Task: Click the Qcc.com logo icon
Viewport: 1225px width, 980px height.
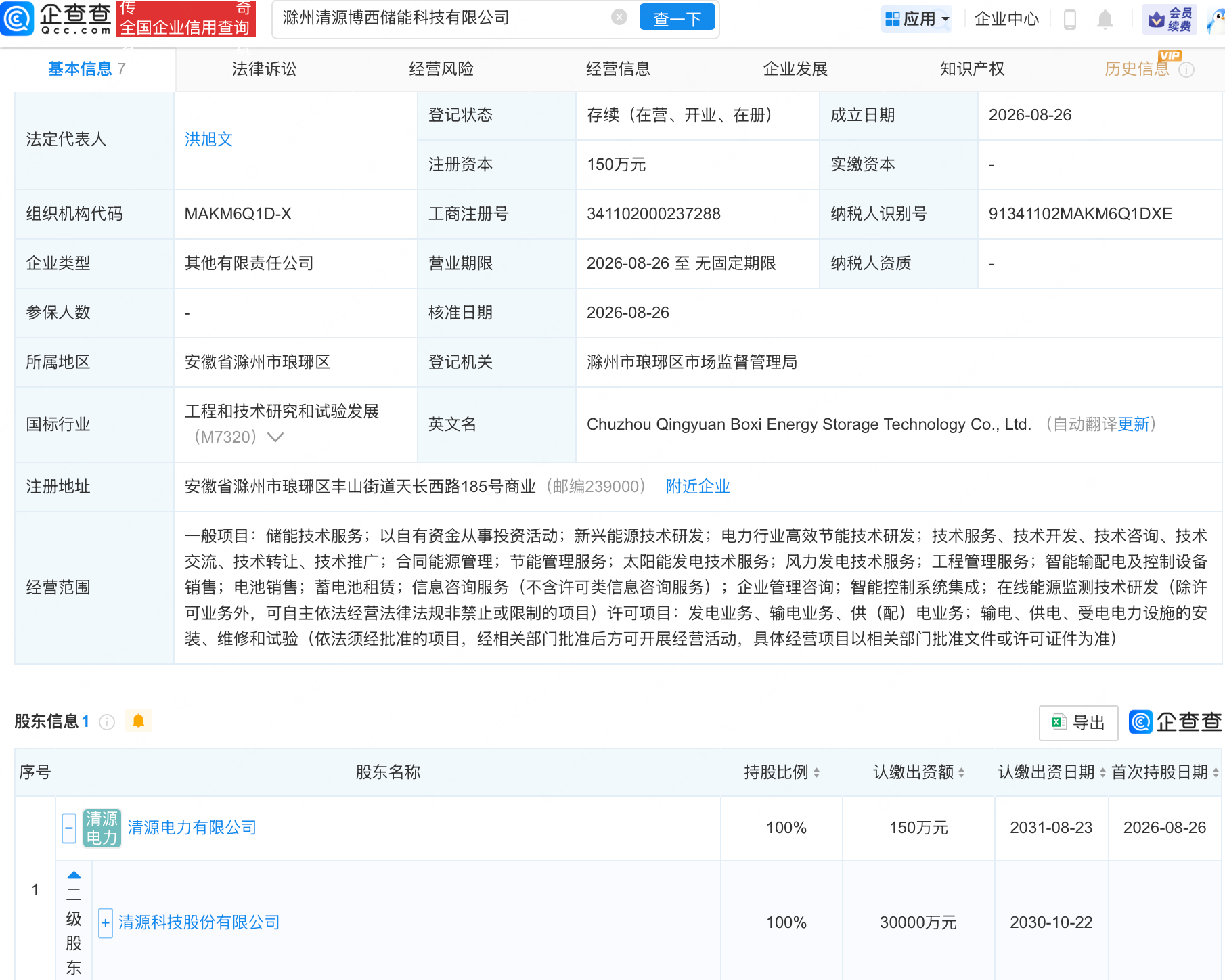Action: (17, 18)
